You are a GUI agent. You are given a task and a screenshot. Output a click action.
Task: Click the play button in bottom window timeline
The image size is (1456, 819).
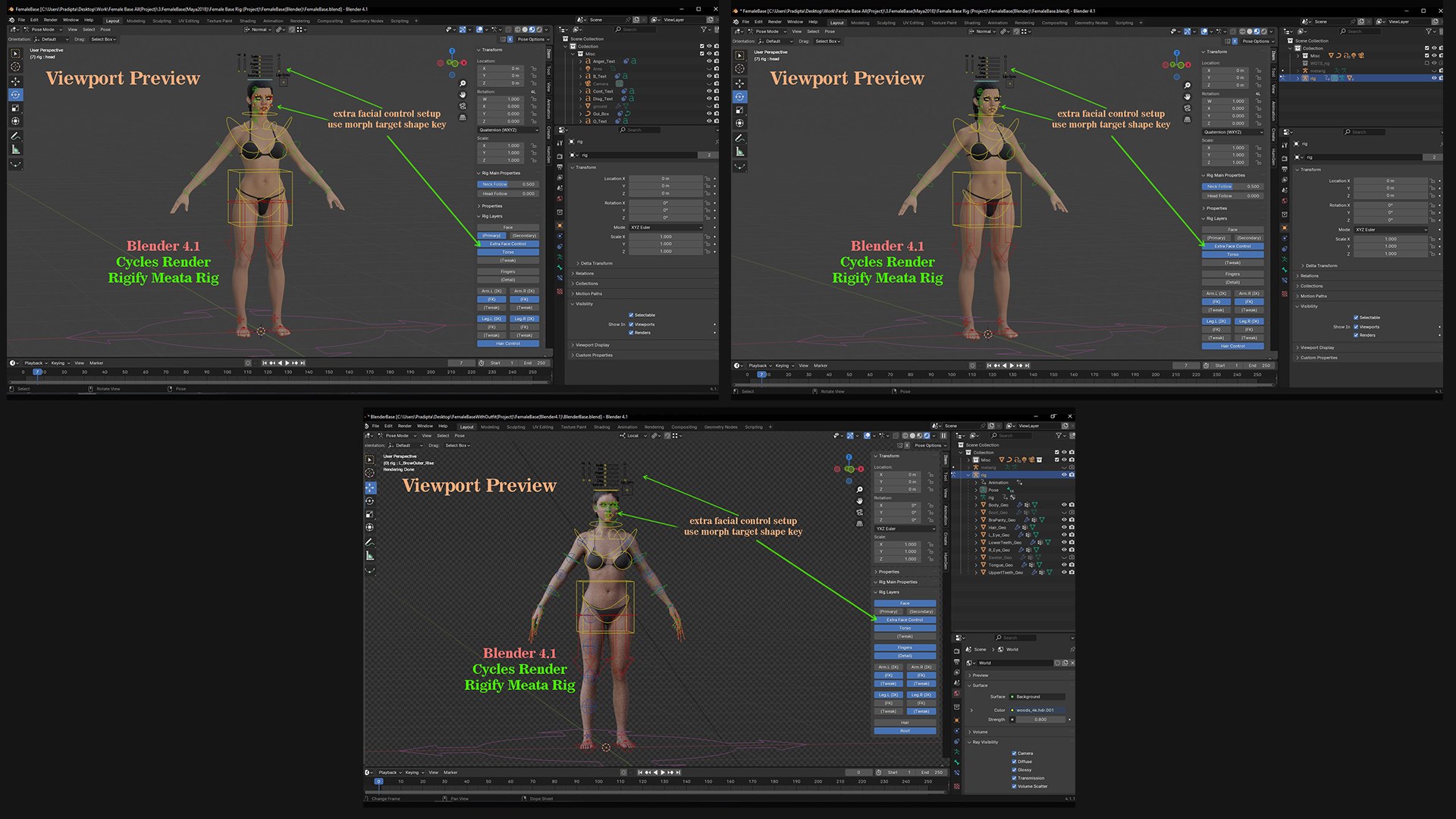point(663,772)
